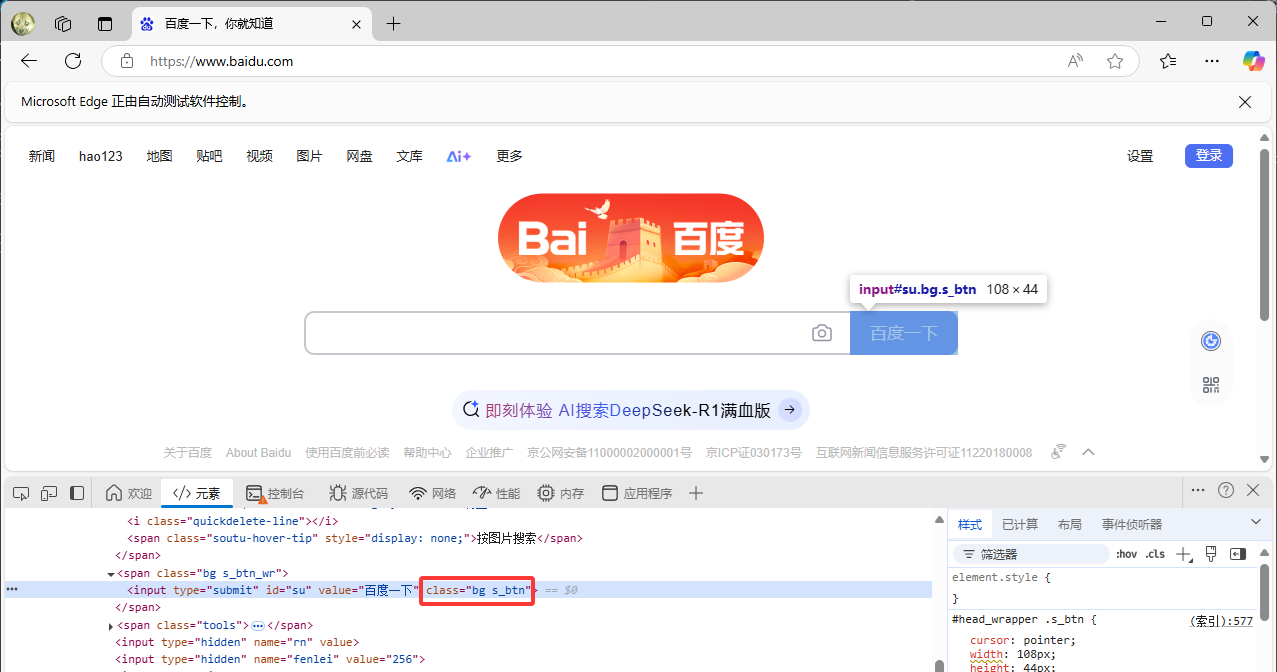Switch to the 样式 styles pane

pos(970,524)
